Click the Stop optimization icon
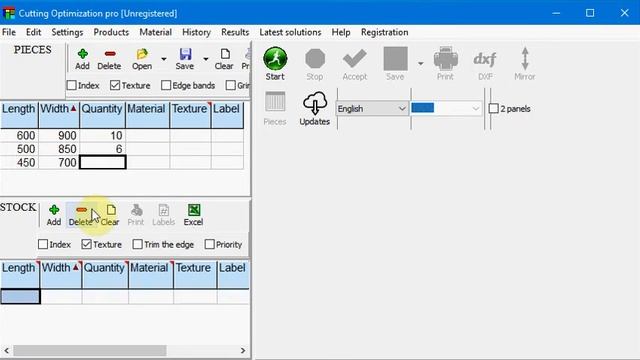This screenshot has width=640, height=360. (315, 63)
